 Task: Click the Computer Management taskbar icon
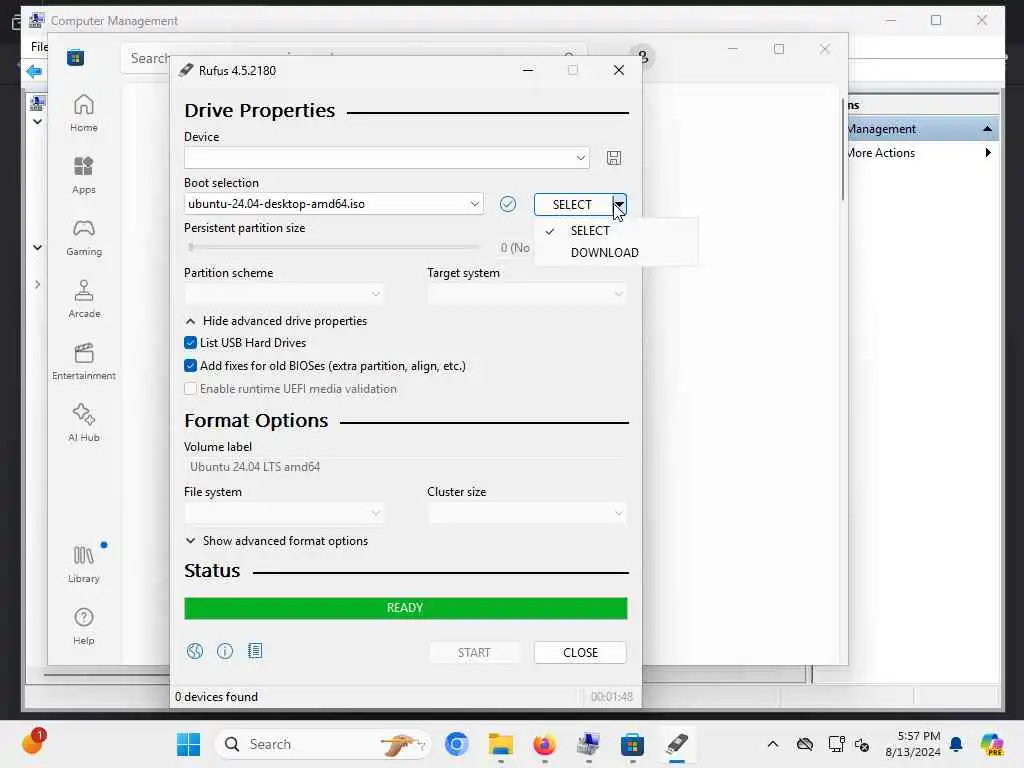pos(588,744)
